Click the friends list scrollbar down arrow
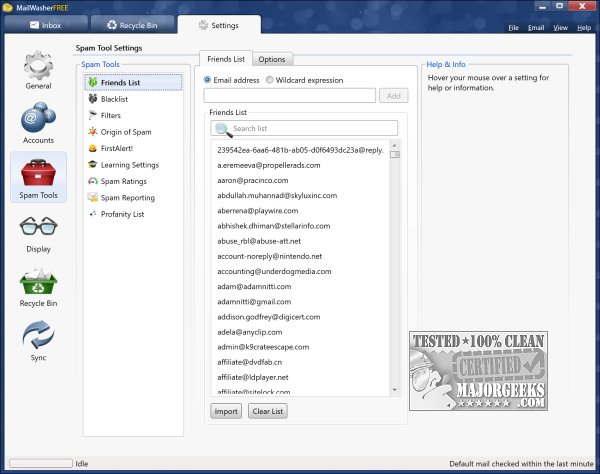 click(x=395, y=390)
